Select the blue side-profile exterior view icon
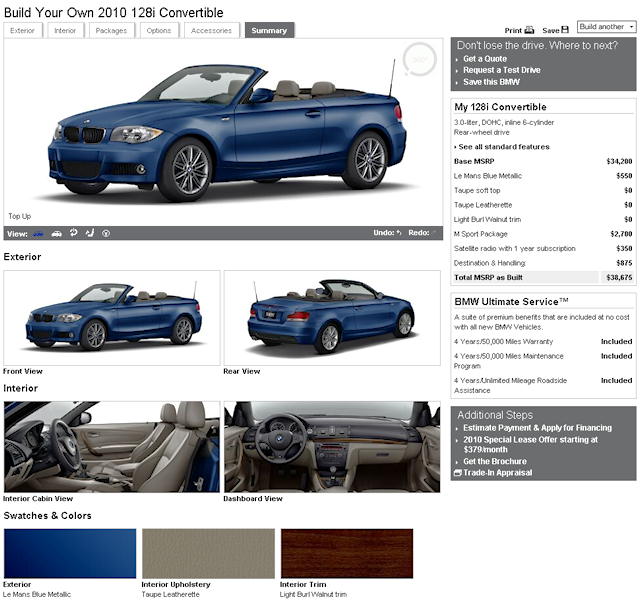The height and width of the screenshot is (605, 642). (x=38, y=234)
